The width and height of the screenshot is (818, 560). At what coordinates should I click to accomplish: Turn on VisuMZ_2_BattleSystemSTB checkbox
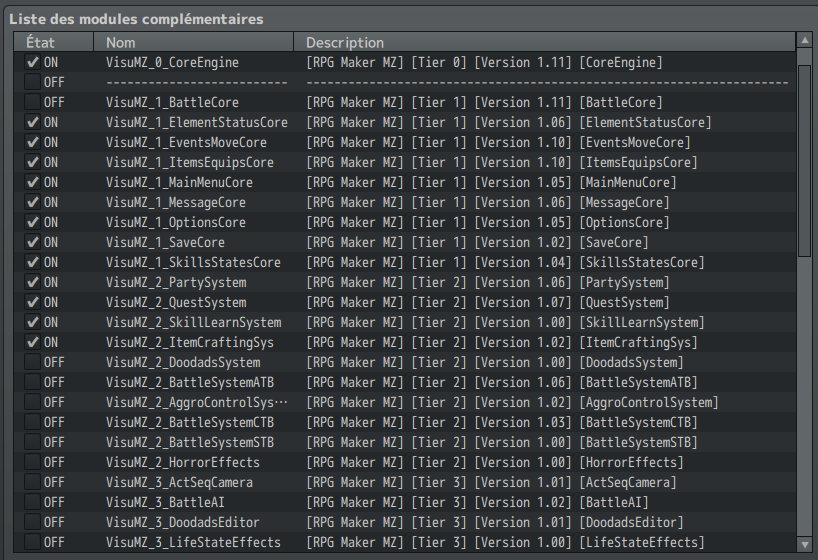33,443
